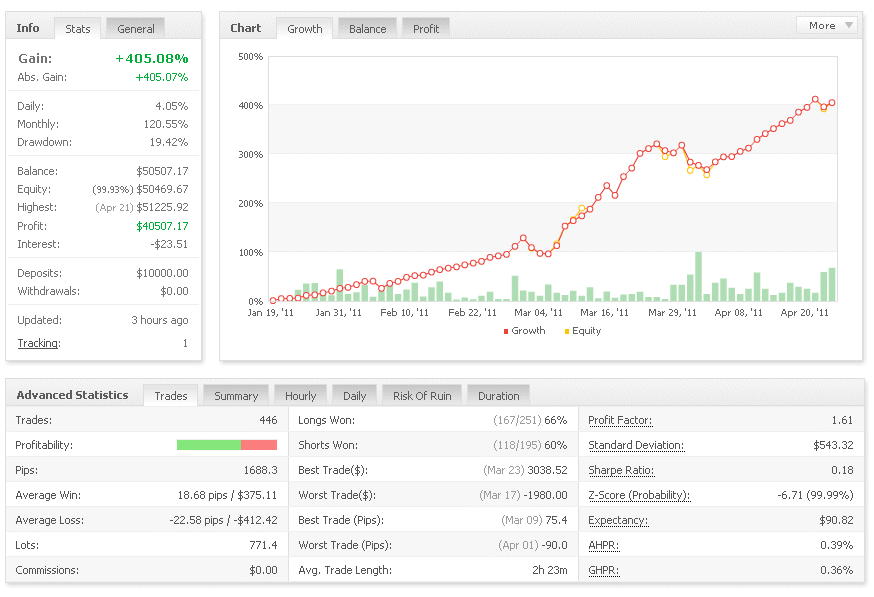The width and height of the screenshot is (874, 597).
Task: Open the Hourly statistics tab
Action: click(300, 396)
